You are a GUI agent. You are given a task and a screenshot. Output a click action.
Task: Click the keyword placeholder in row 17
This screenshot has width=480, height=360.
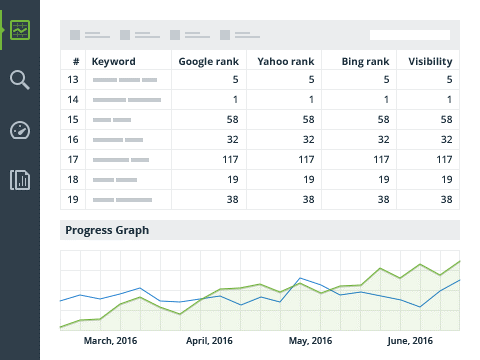121,160
